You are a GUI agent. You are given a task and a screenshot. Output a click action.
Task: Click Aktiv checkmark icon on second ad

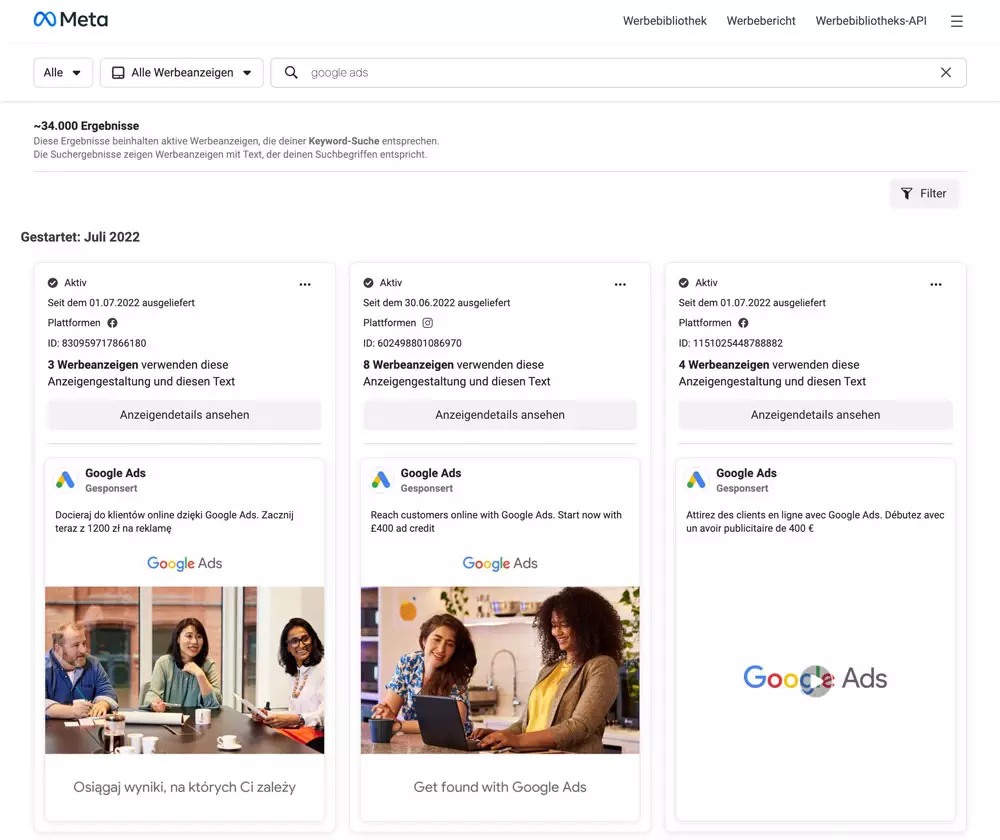pyautogui.click(x=368, y=283)
